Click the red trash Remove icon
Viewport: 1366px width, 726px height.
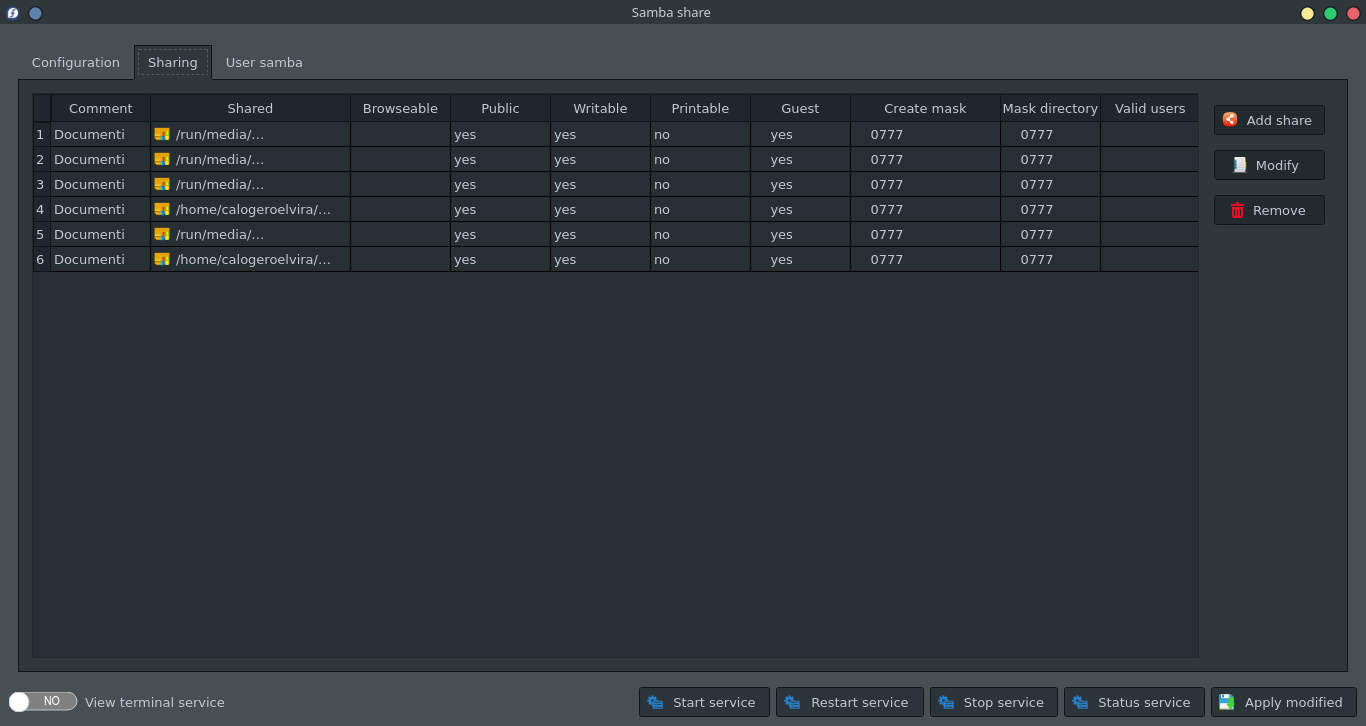click(1237, 210)
